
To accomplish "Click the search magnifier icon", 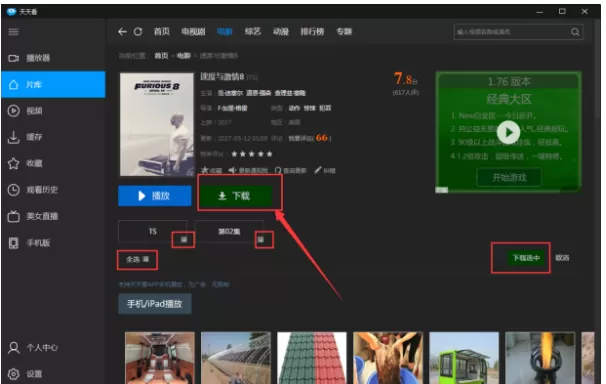I will pos(575,32).
